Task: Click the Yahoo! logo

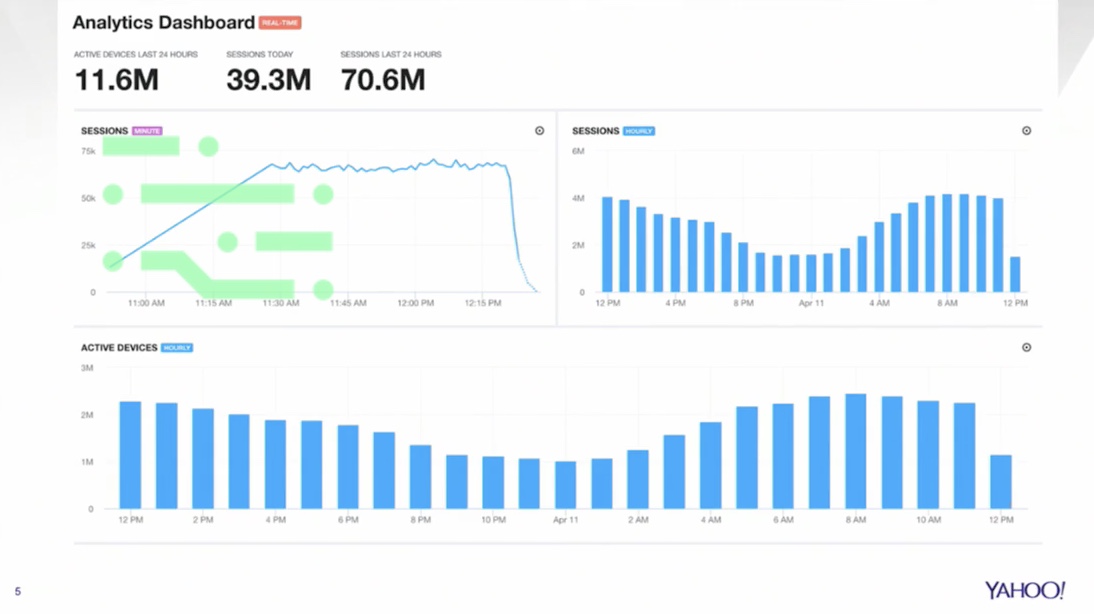Action: [x=1024, y=590]
